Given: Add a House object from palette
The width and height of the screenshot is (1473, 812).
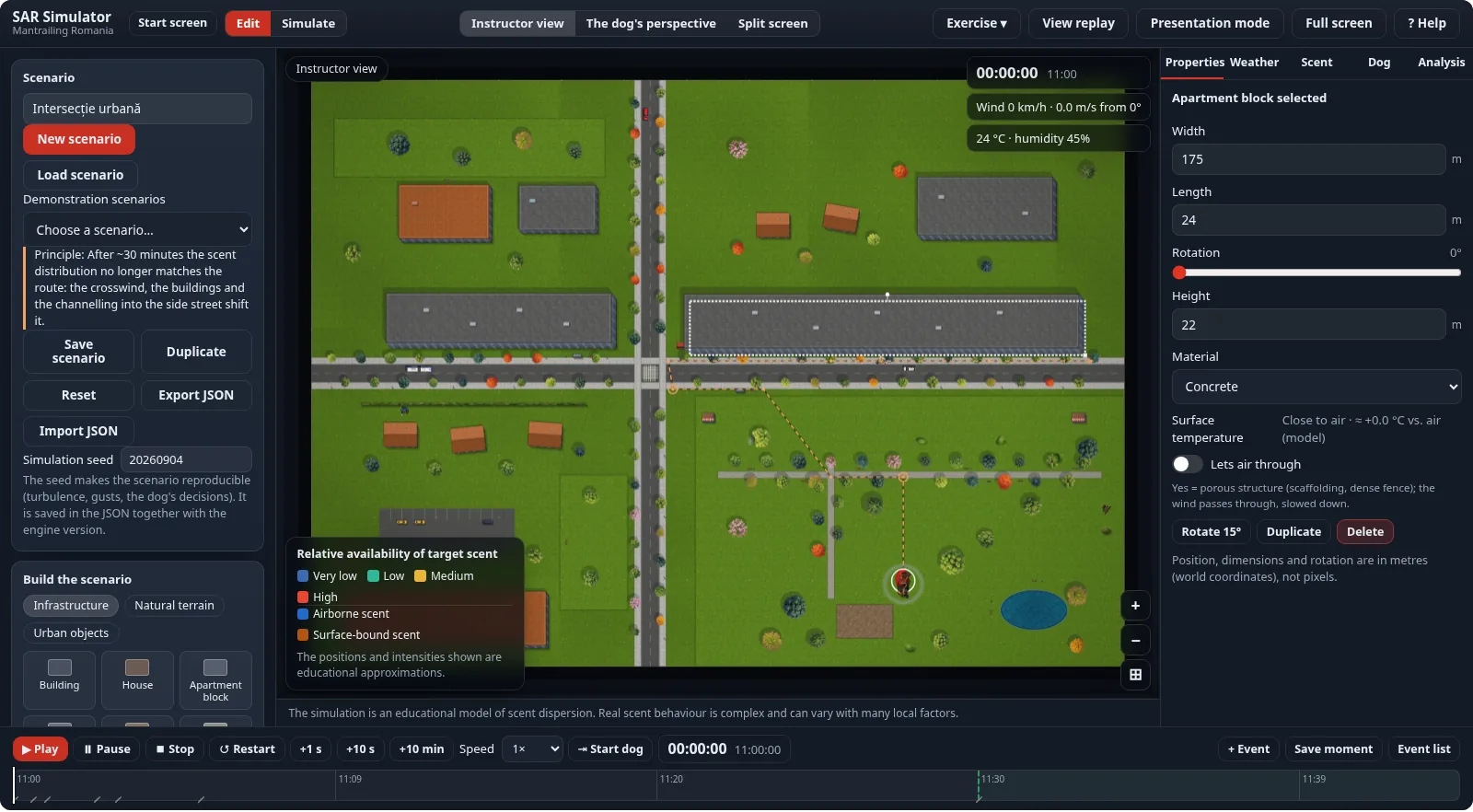Looking at the screenshot, I should (x=137, y=680).
